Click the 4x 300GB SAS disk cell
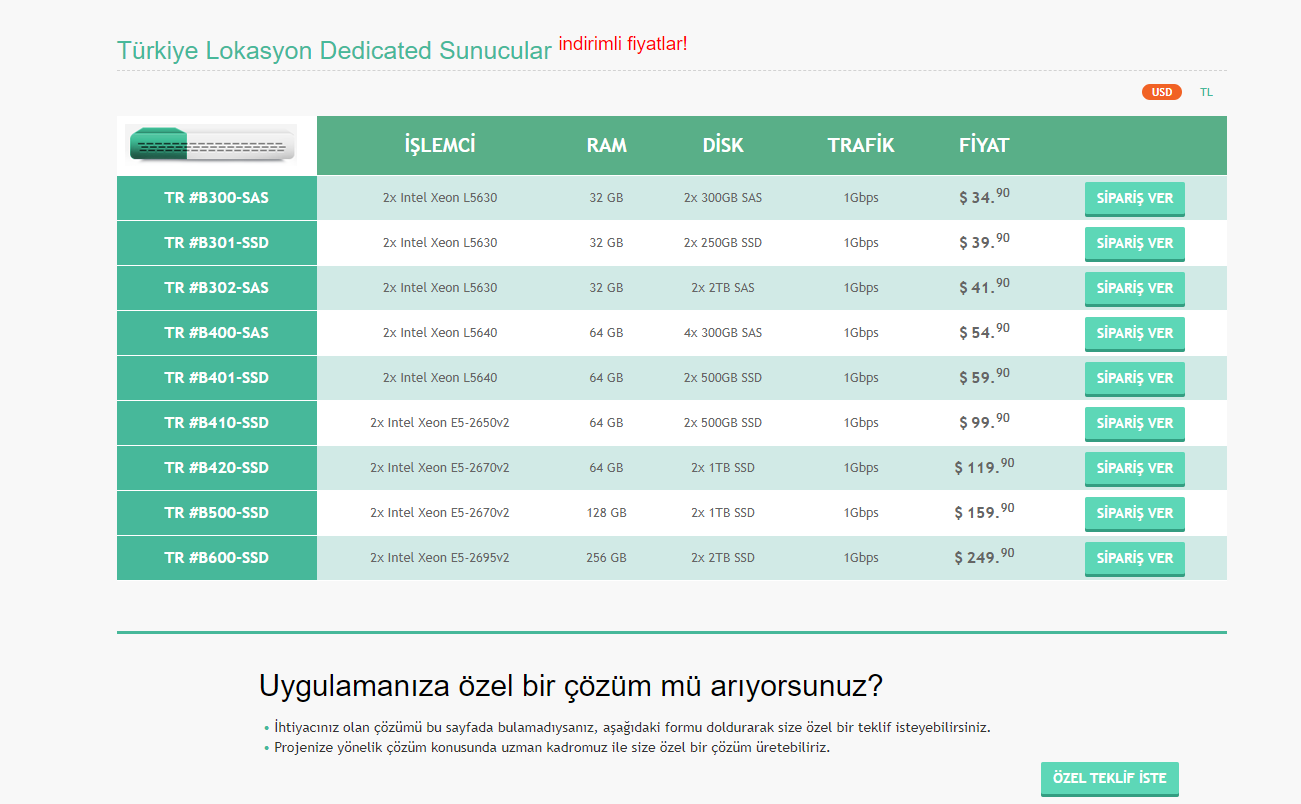 tap(723, 333)
